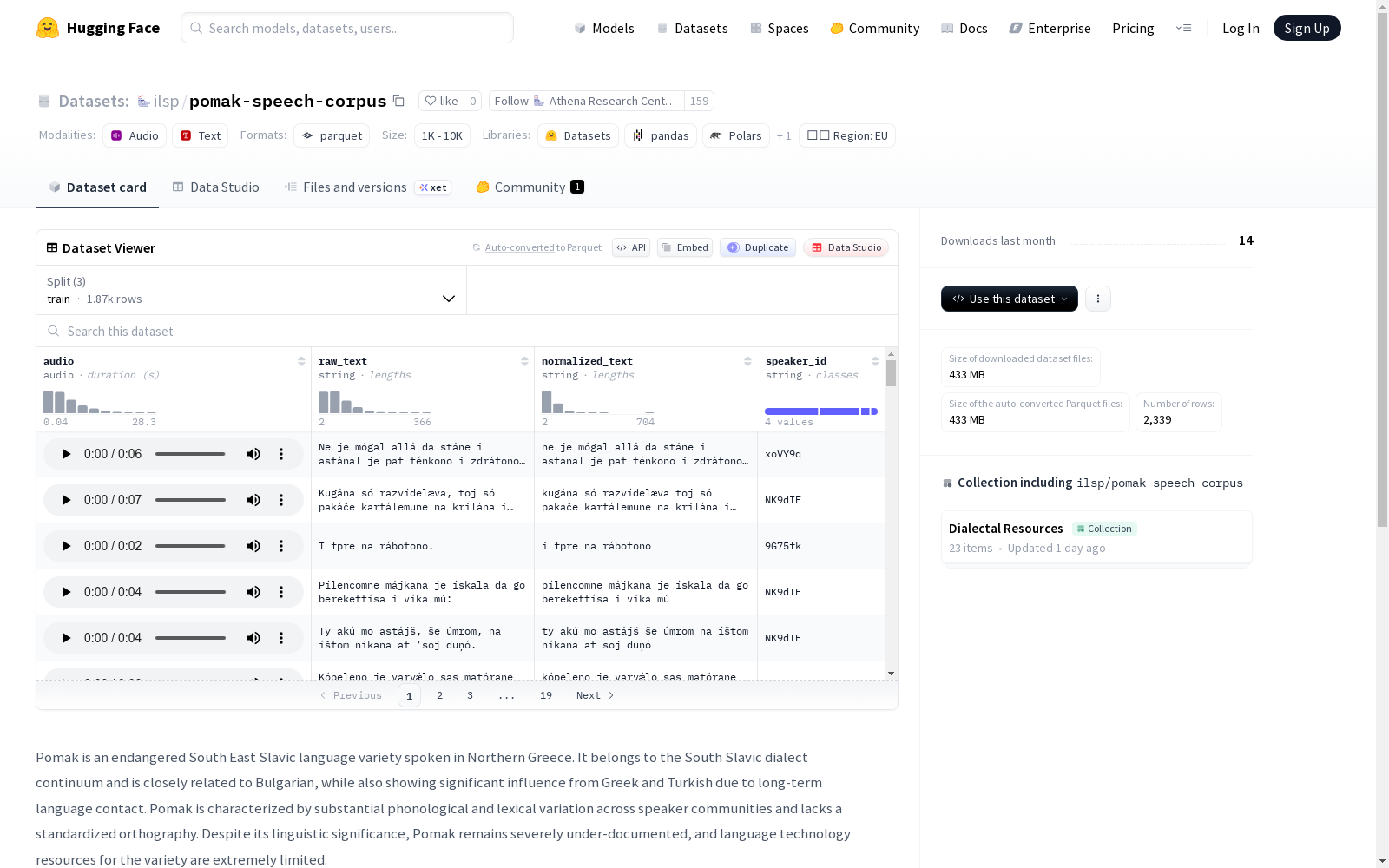
Task: Open Spaces in top navigation
Action: (780, 28)
